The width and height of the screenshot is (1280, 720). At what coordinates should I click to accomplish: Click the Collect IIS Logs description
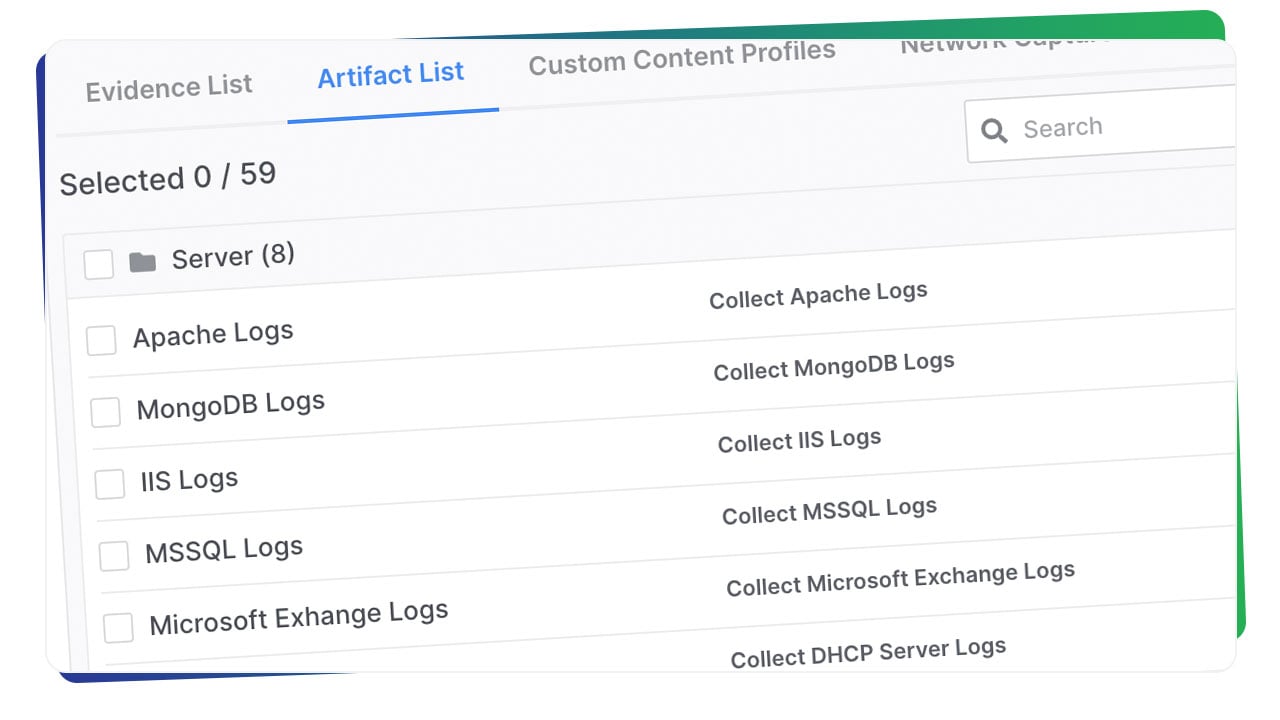[x=799, y=441]
